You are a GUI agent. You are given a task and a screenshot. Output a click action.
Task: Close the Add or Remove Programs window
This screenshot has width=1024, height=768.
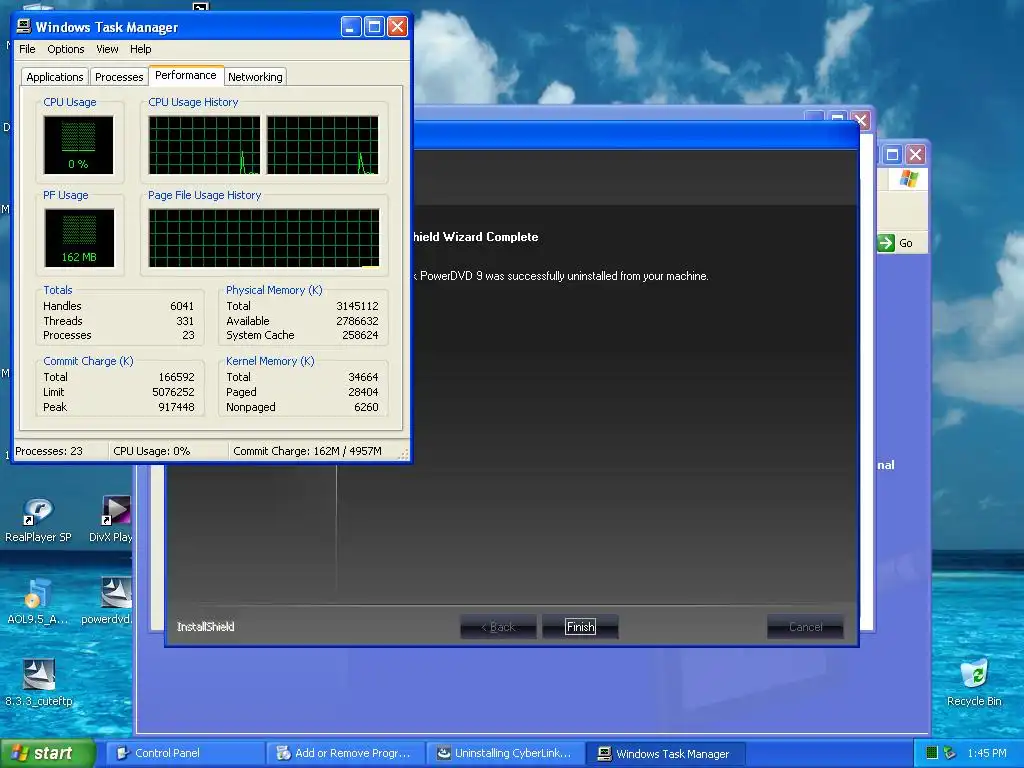(861, 121)
